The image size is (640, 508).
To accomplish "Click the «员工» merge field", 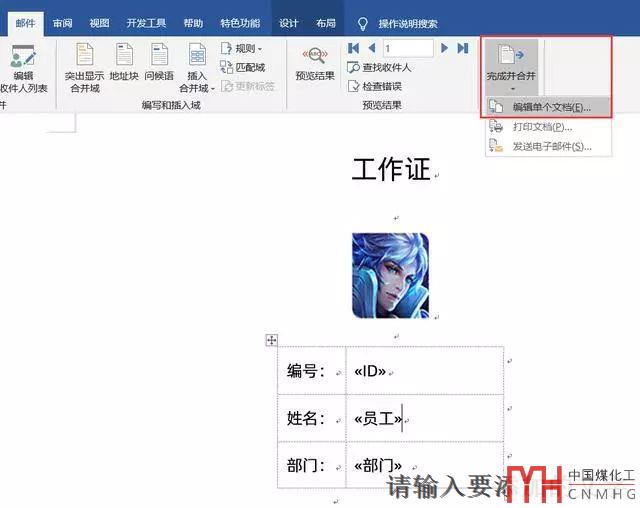I will [x=378, y=419].
